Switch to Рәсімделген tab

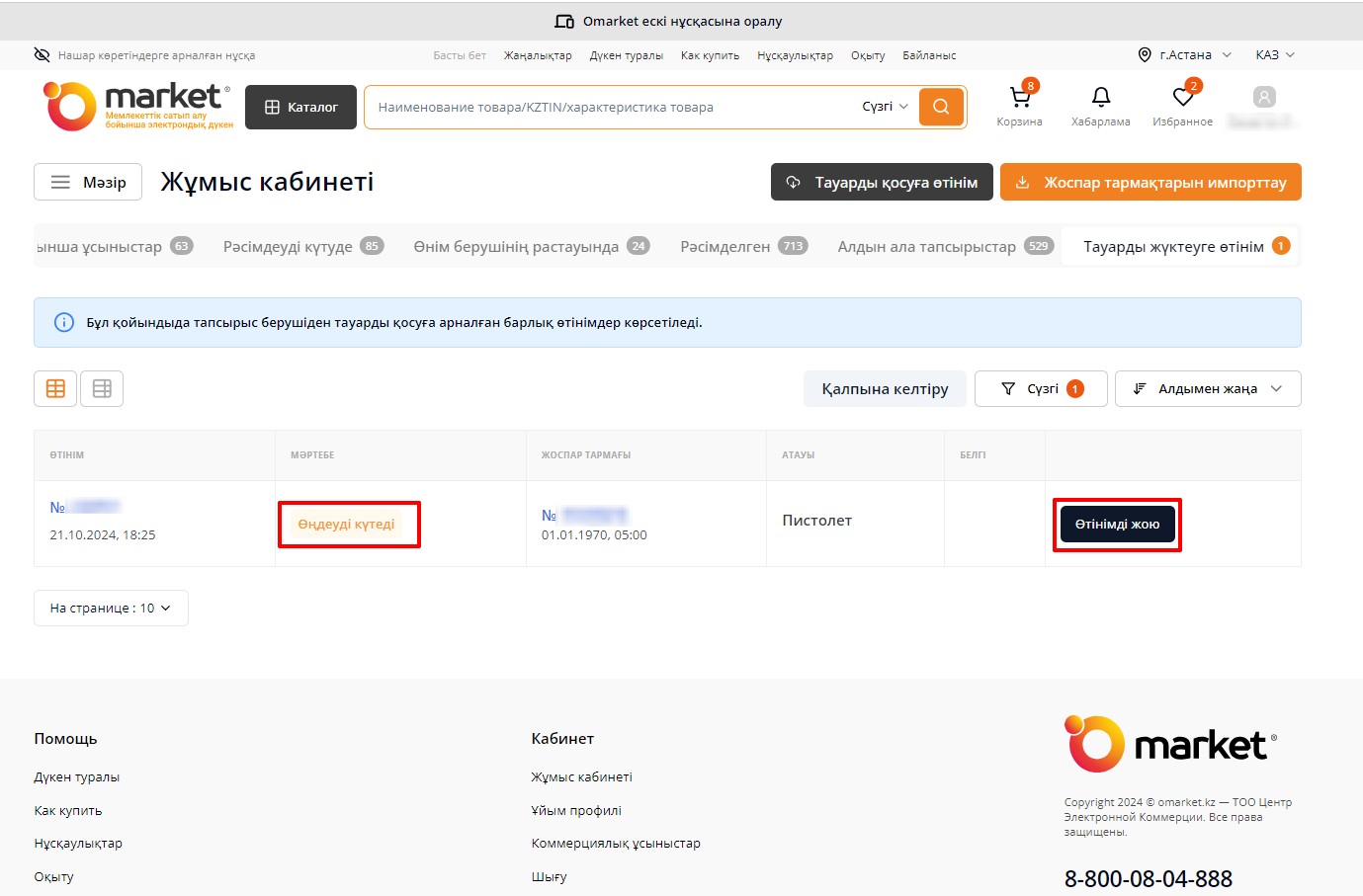(742, 246)
